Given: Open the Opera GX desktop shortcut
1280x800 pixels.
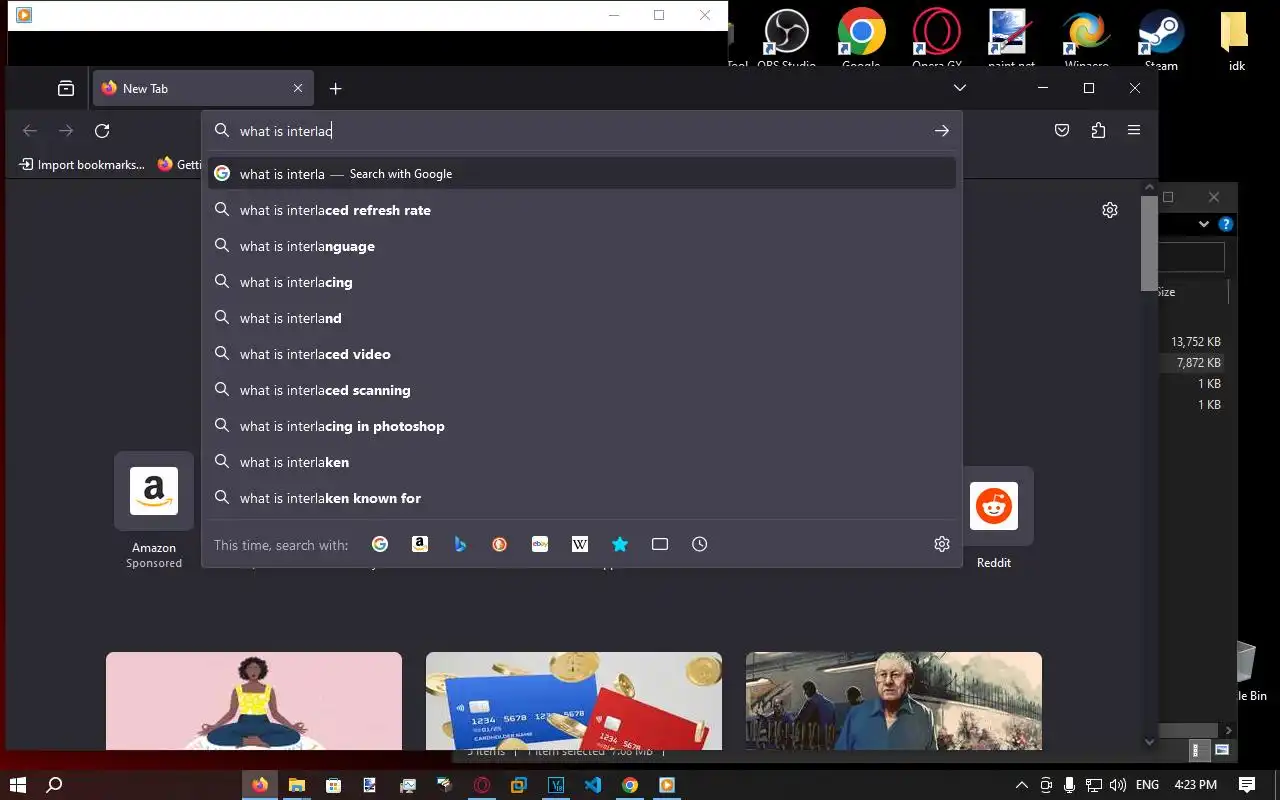Looking at the screenshot, I should pos(937,40).
